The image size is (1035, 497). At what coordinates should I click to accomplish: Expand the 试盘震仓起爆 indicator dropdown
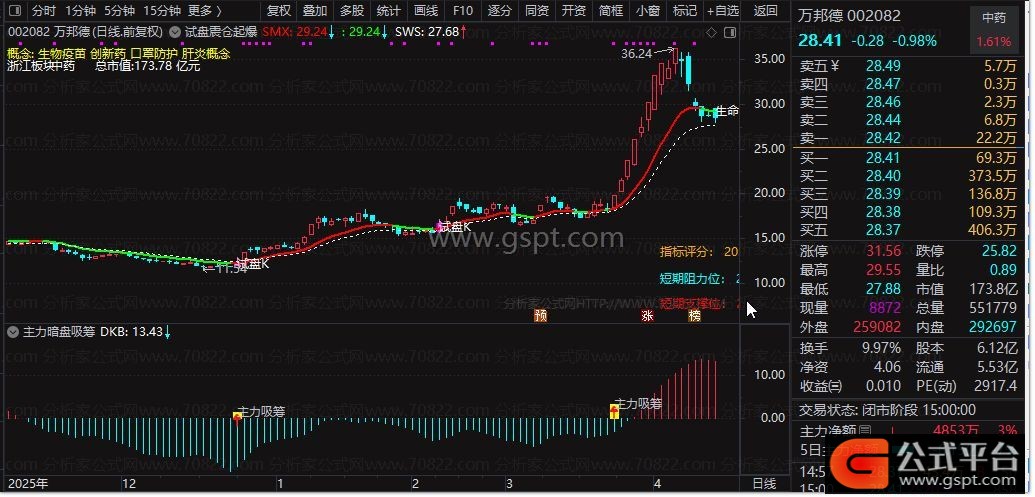click(x=174, y=32)
